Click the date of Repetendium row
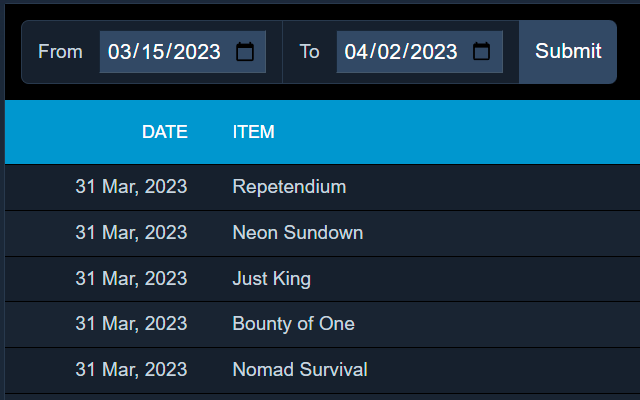Screen dimensions: 640x400 click(x=131, y=187)
